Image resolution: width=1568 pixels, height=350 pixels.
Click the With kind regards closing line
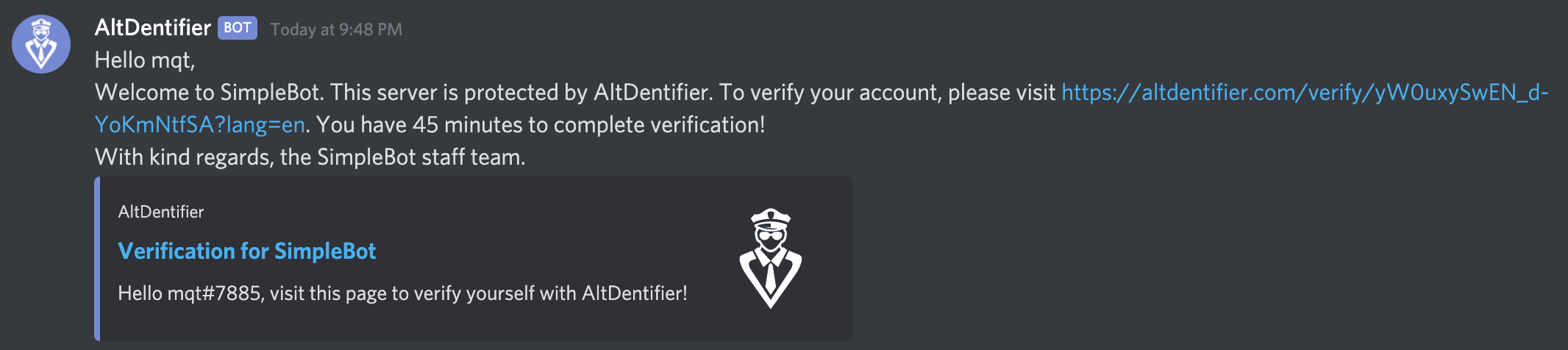click(310, 157)
